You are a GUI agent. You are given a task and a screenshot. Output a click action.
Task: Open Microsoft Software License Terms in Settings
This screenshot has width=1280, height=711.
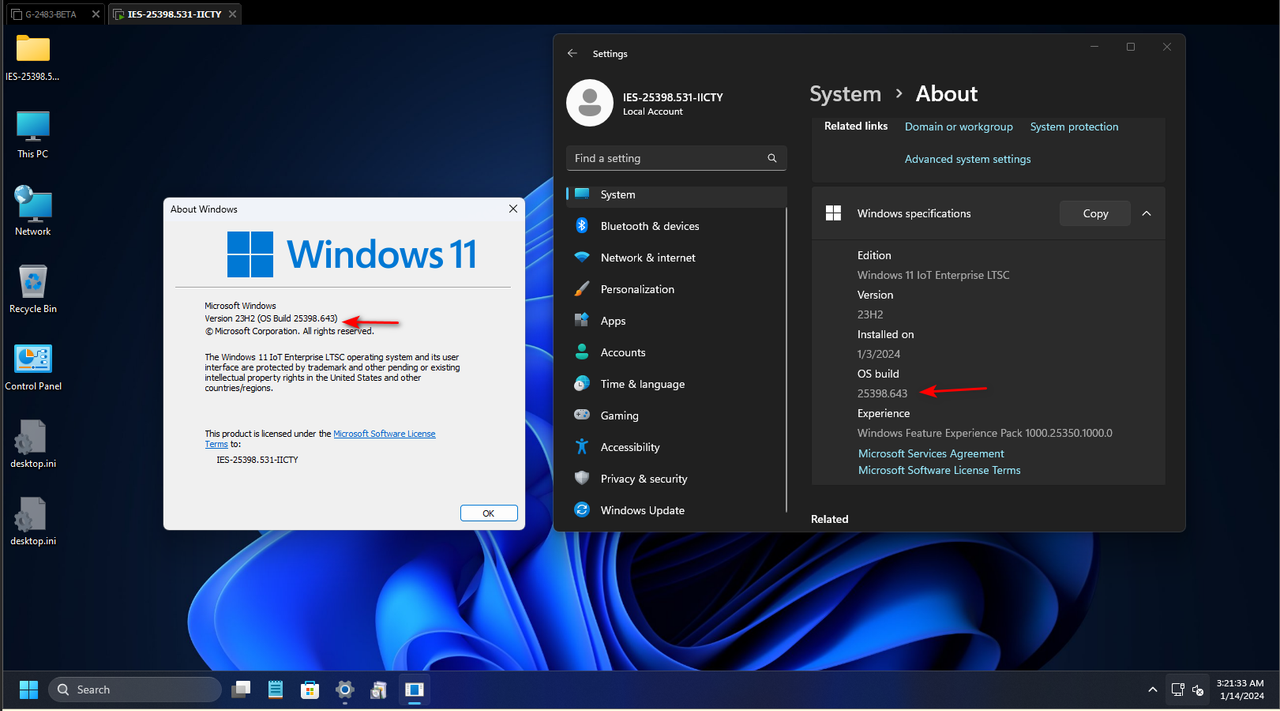(x=939, y=470)
